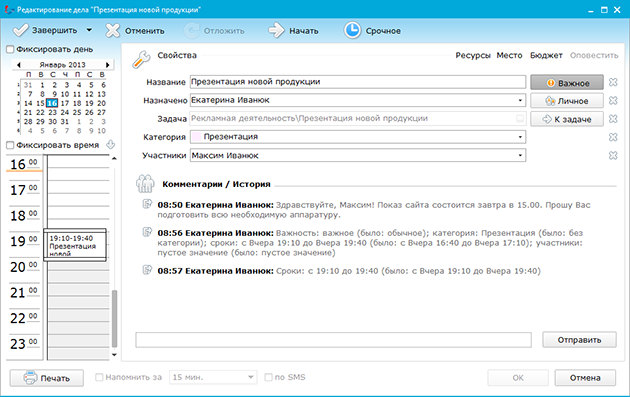
Task: Click the Свойства section heading
Action: point(177,55)
